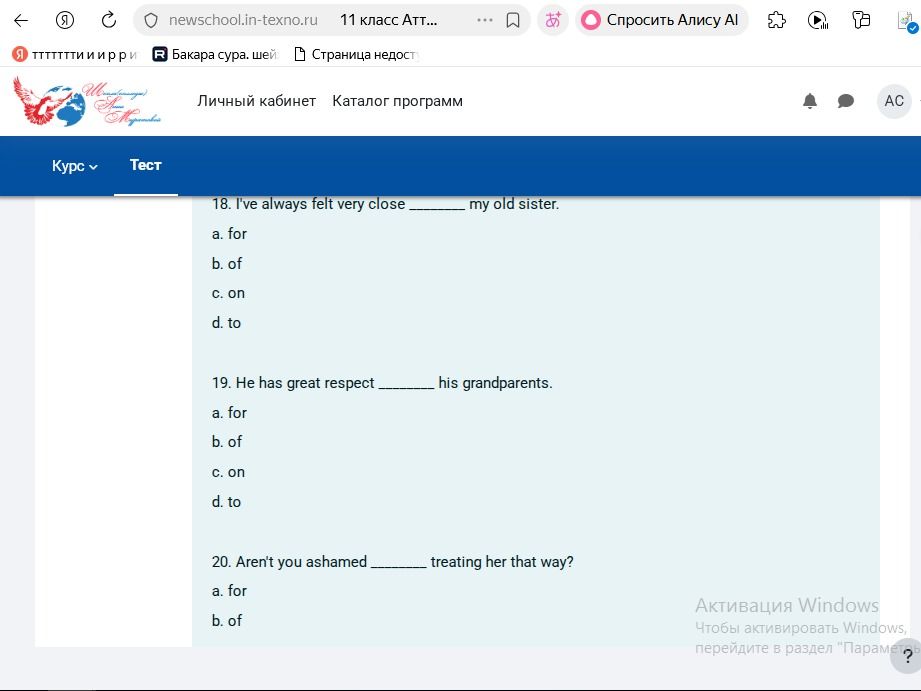The height and width of the screenshot is (691, 921).
Task: Open the messages chat bubble icon
Action: click(845, 101)
